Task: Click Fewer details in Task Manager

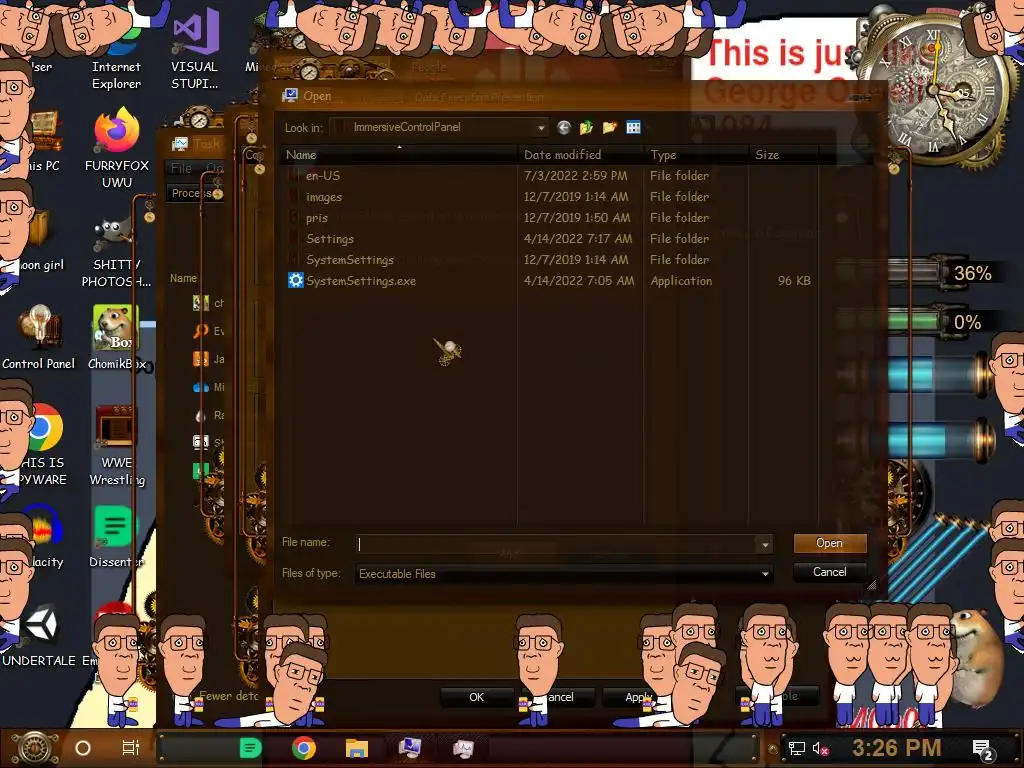Action: tap(229, 696)
